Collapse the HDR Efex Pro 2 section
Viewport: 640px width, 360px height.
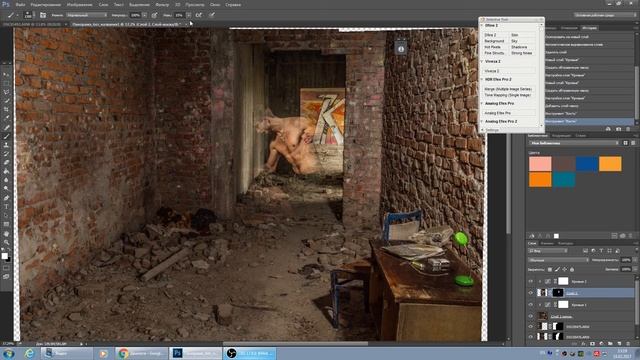tap(482, 79)
